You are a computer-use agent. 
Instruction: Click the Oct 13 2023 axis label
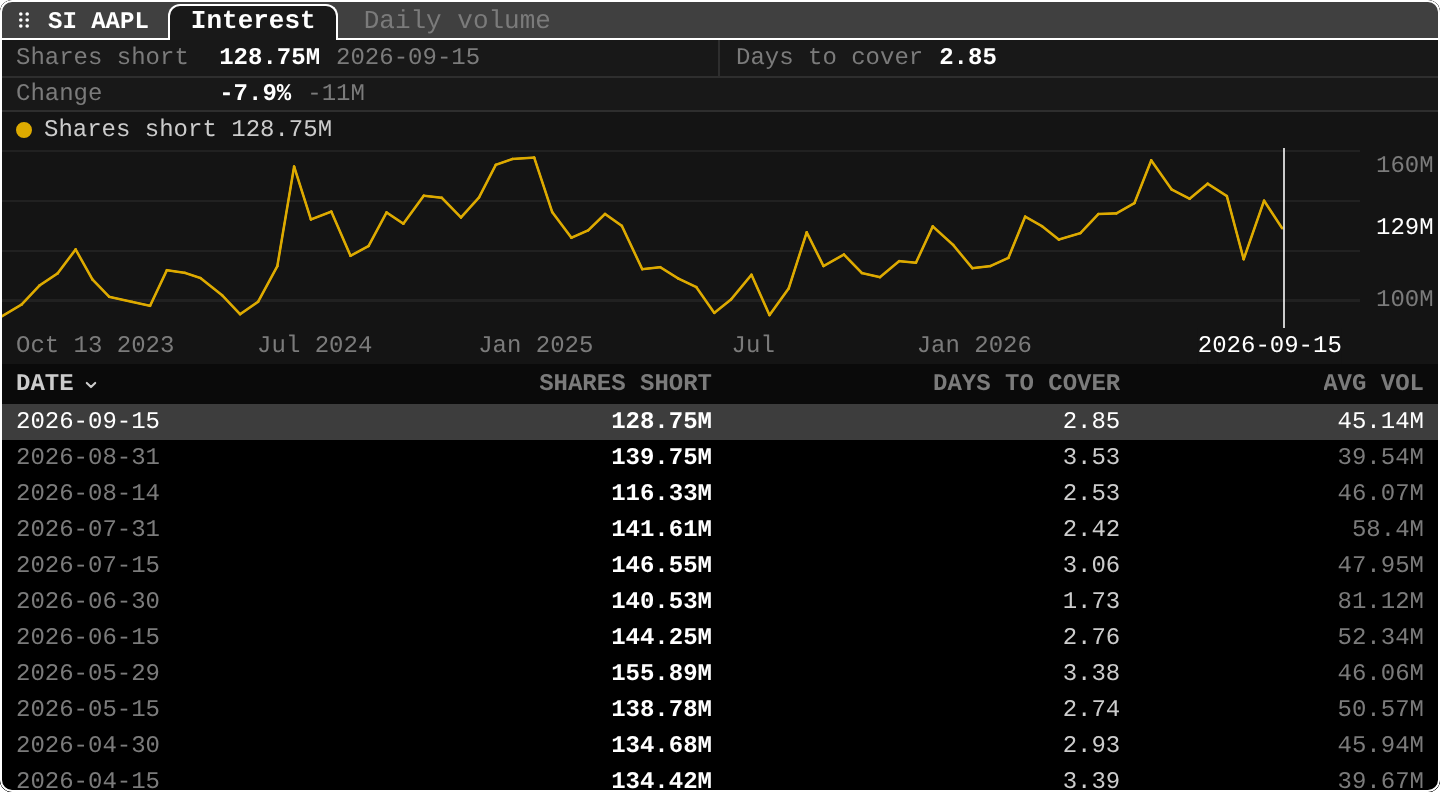click(95, 345)
